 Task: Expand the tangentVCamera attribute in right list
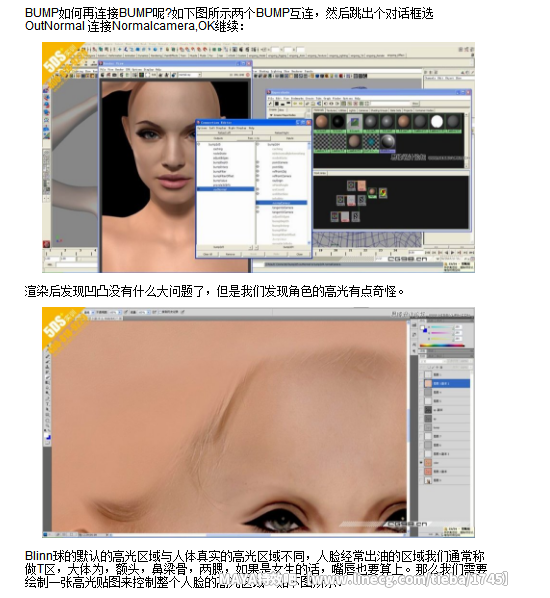click(257, 212)
